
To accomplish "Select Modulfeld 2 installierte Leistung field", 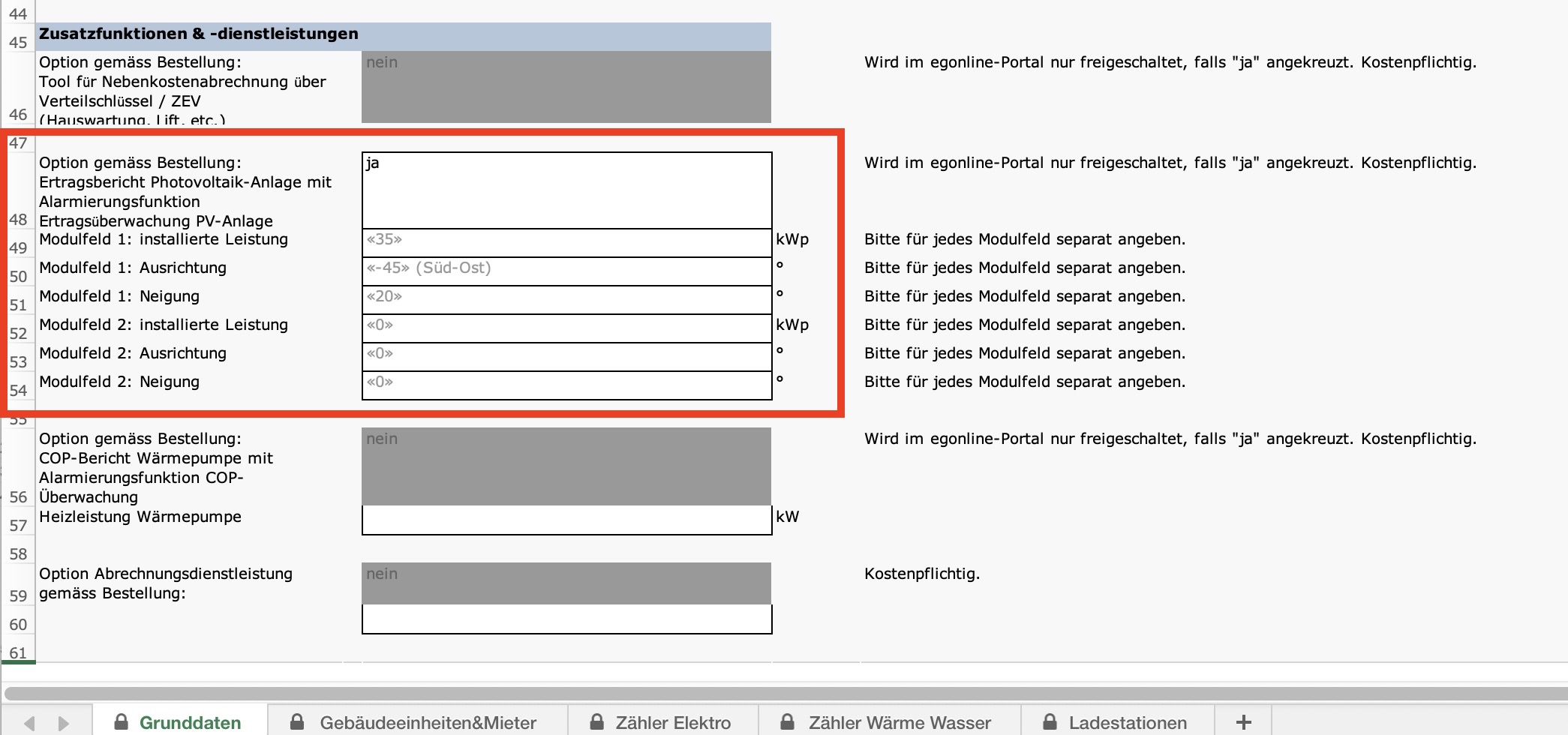I will click(566, 328).
